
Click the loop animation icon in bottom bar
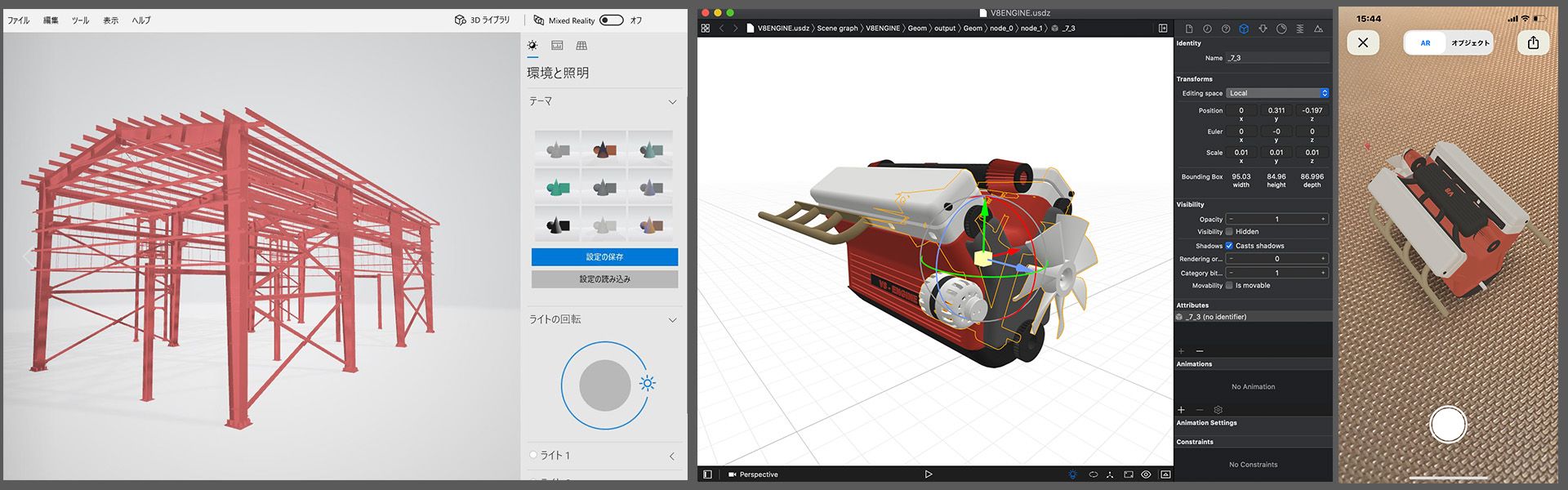tap(1093, 474)
